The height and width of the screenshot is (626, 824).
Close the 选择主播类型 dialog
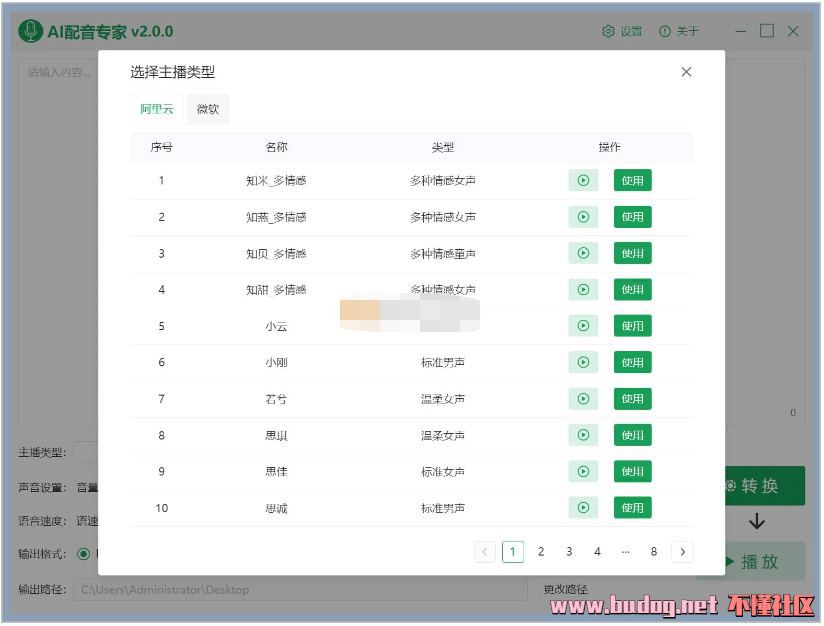click(686, 72)
